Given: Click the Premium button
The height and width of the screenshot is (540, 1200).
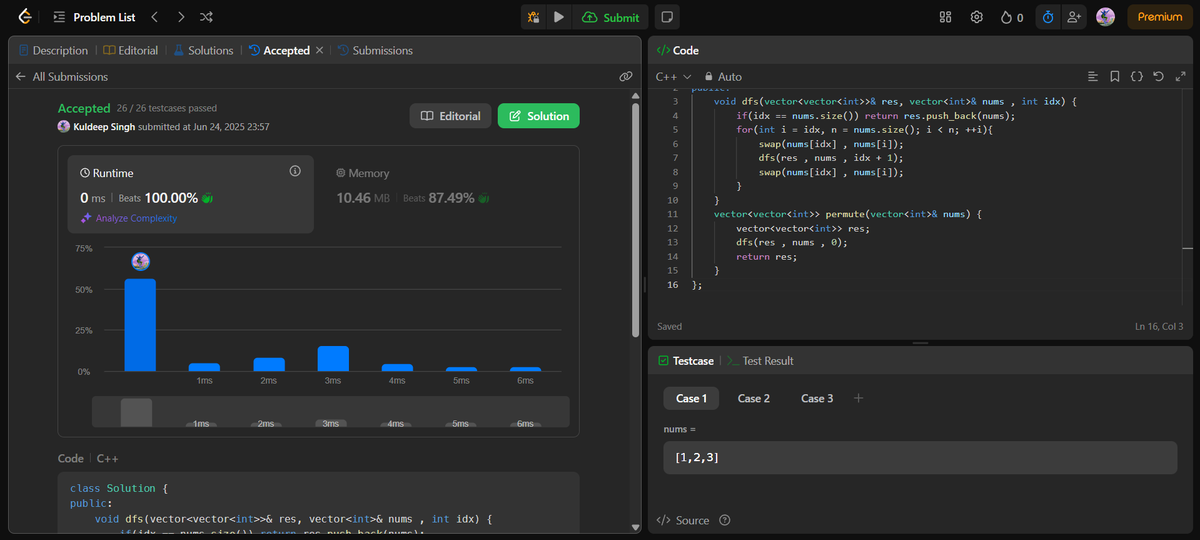Looking at the screenshot, I should 1160,17.
